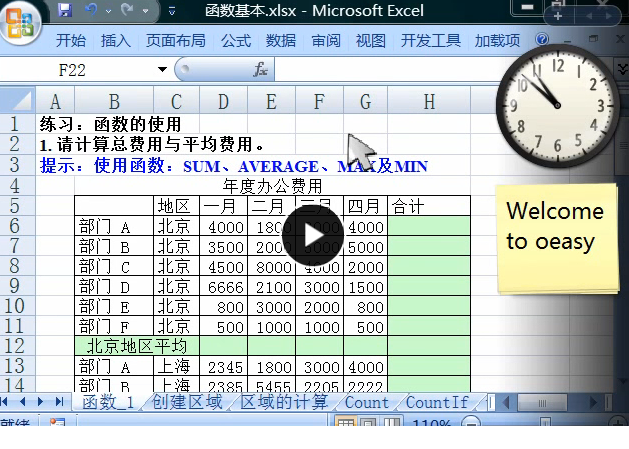Viewport: 629px width, 449px height.
Task: Click the horizontal scrollbar thumb
Action: click(542, 402)
